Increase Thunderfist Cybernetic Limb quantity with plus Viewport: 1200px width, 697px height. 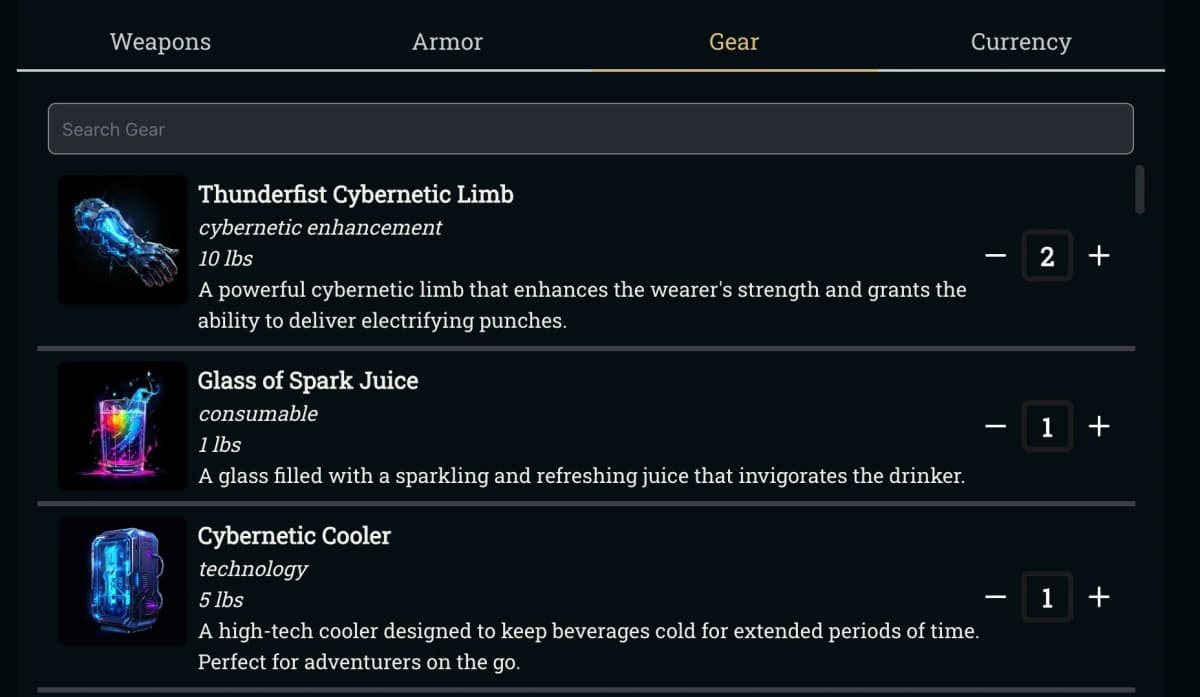tap(1099, 256)
